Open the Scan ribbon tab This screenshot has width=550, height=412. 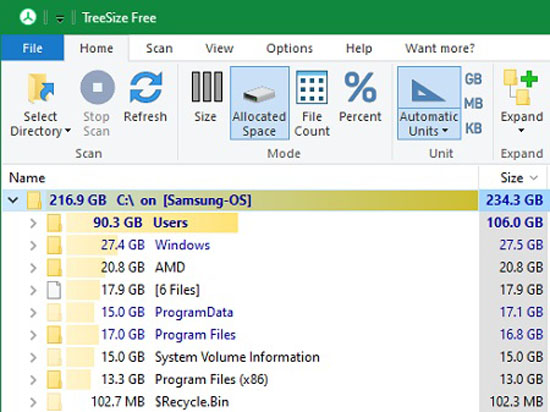pos(159,48)
